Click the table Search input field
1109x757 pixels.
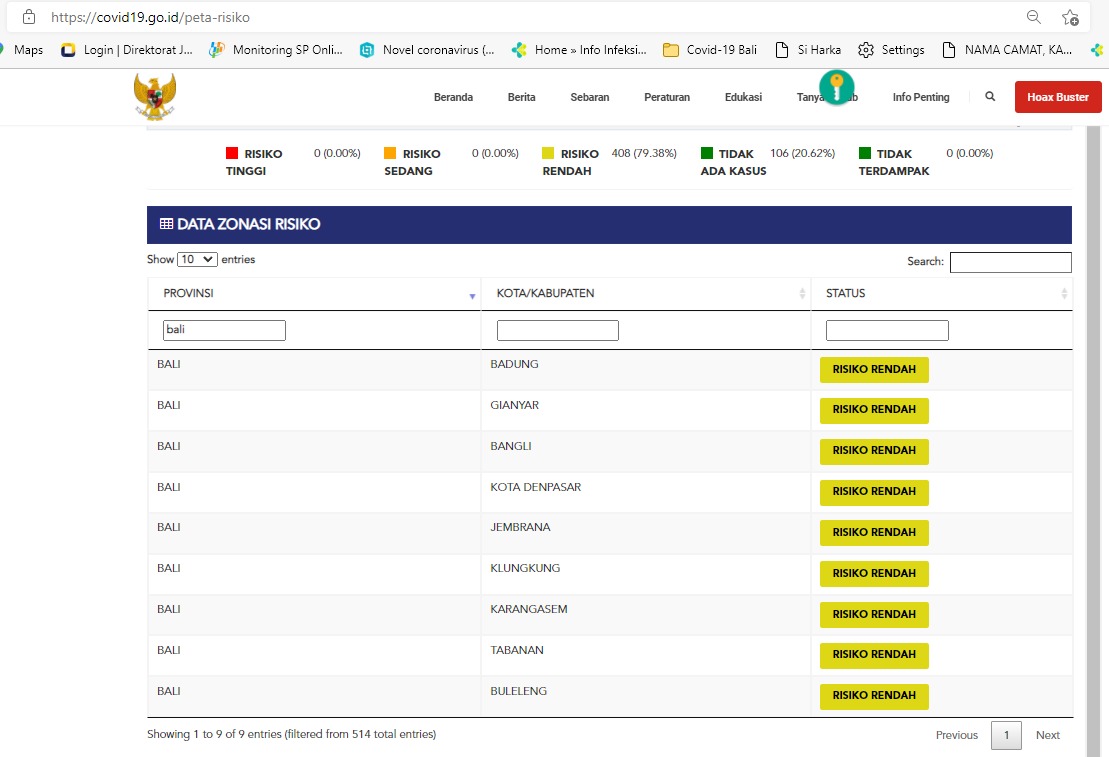pyautogui.click(x=1010, y=262)
